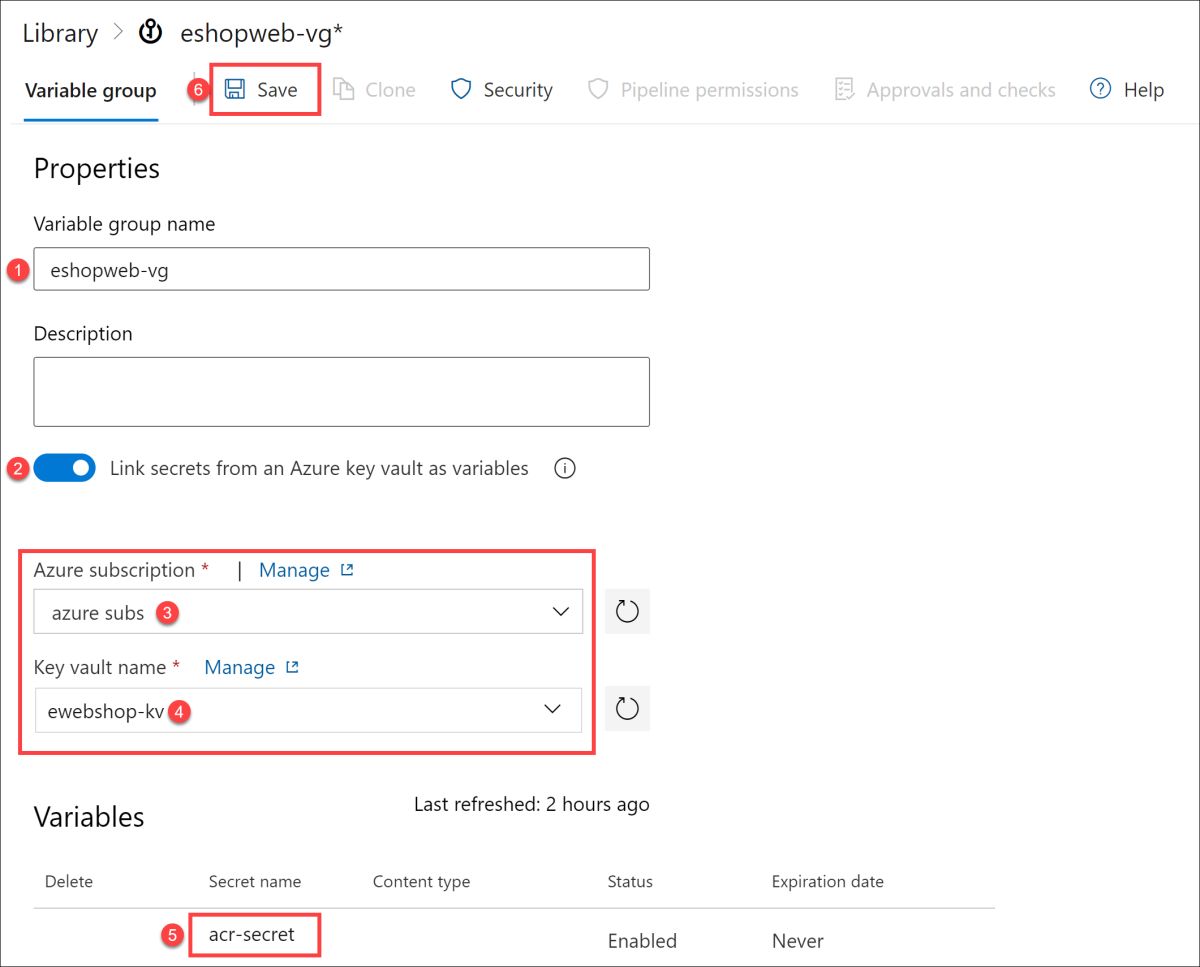Click the Variable group name field
This screenshot has height=967, width=1200.
[341, 269]
